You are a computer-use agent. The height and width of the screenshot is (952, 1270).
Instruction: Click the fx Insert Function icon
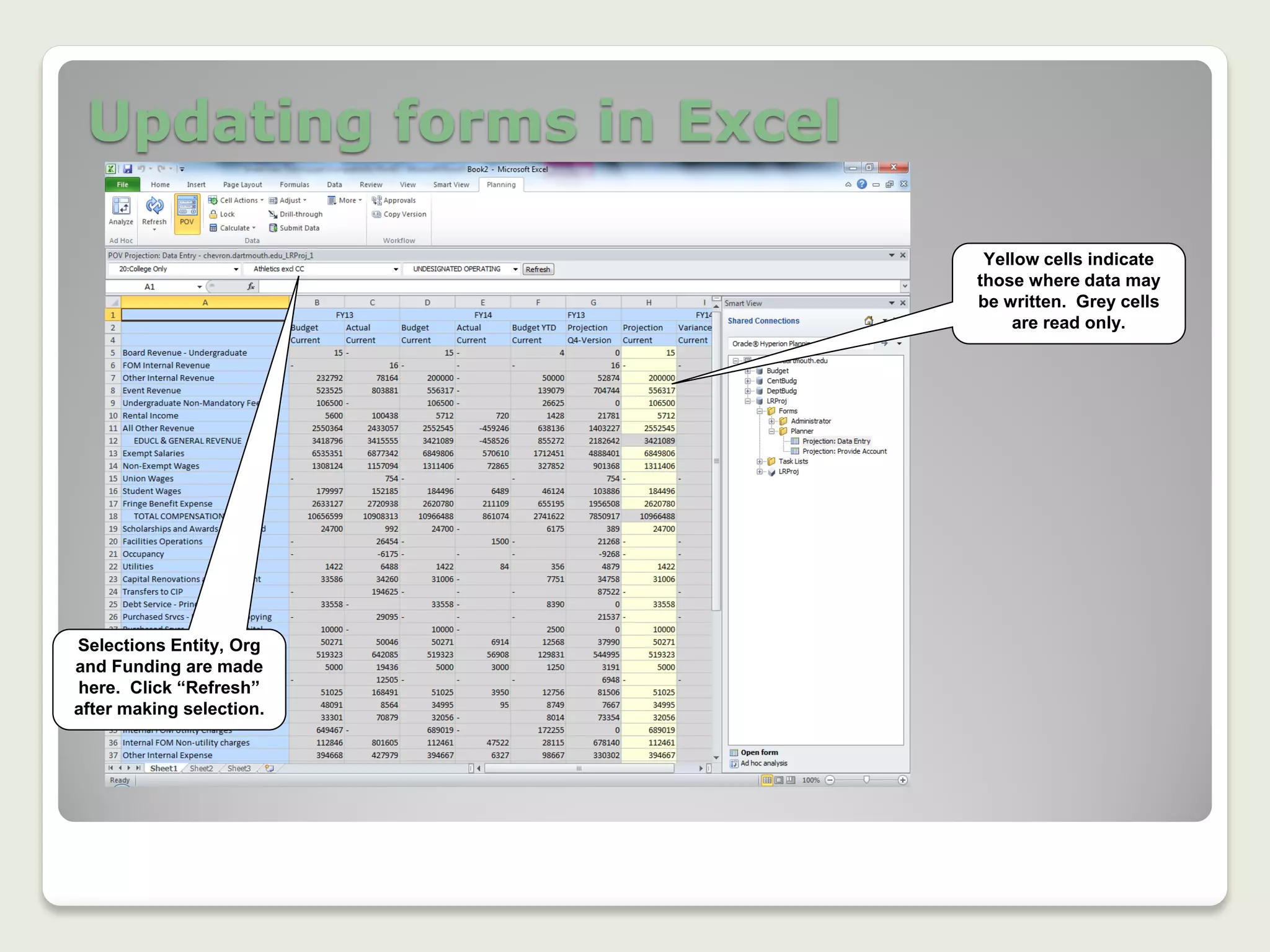coord(251,286)
